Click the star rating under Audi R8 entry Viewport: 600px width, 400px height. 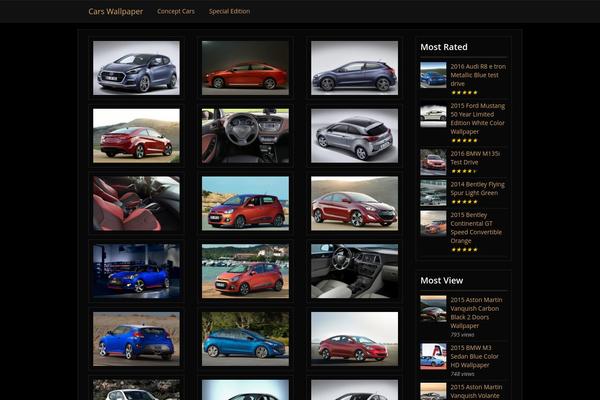pyautogui.click(x=464, y=92)
